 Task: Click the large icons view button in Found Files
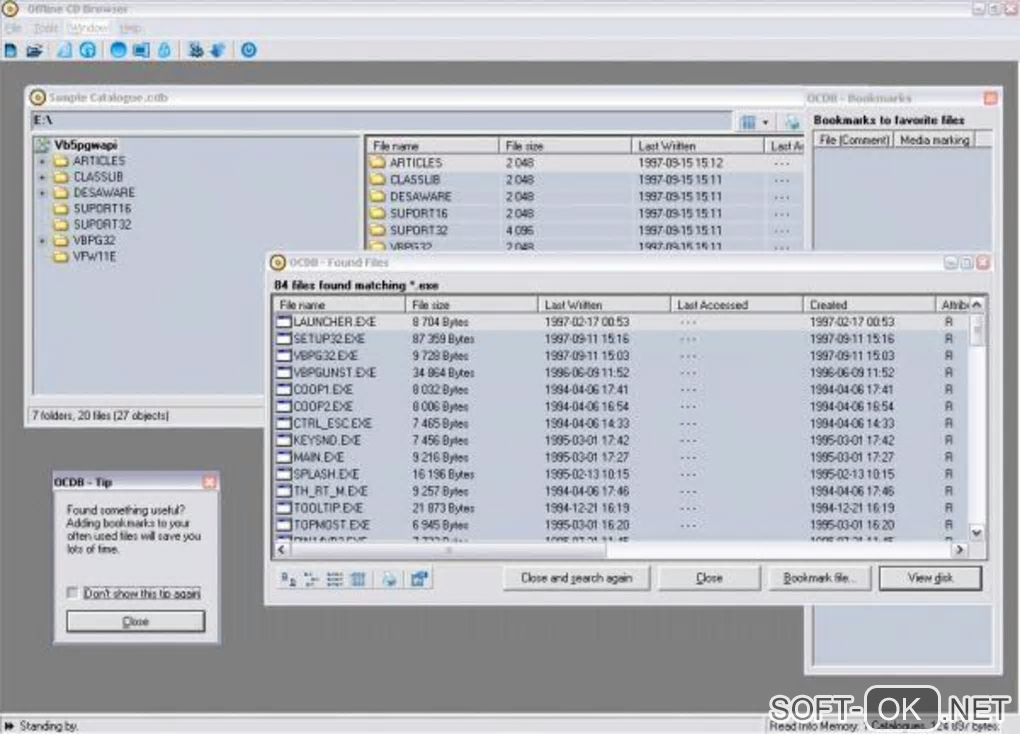(288, 578)
